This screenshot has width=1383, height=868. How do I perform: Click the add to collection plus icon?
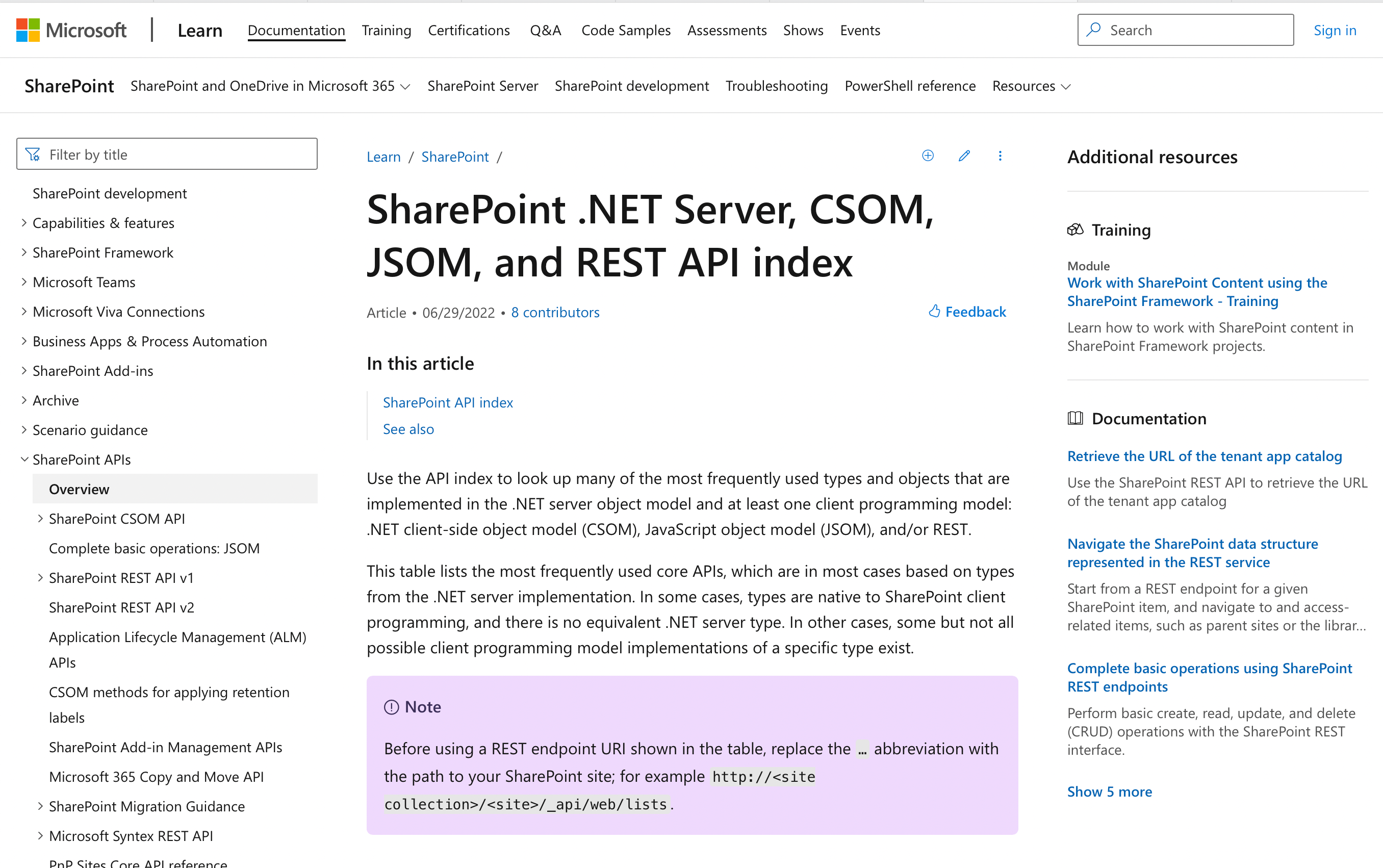[x=928, y=156]
